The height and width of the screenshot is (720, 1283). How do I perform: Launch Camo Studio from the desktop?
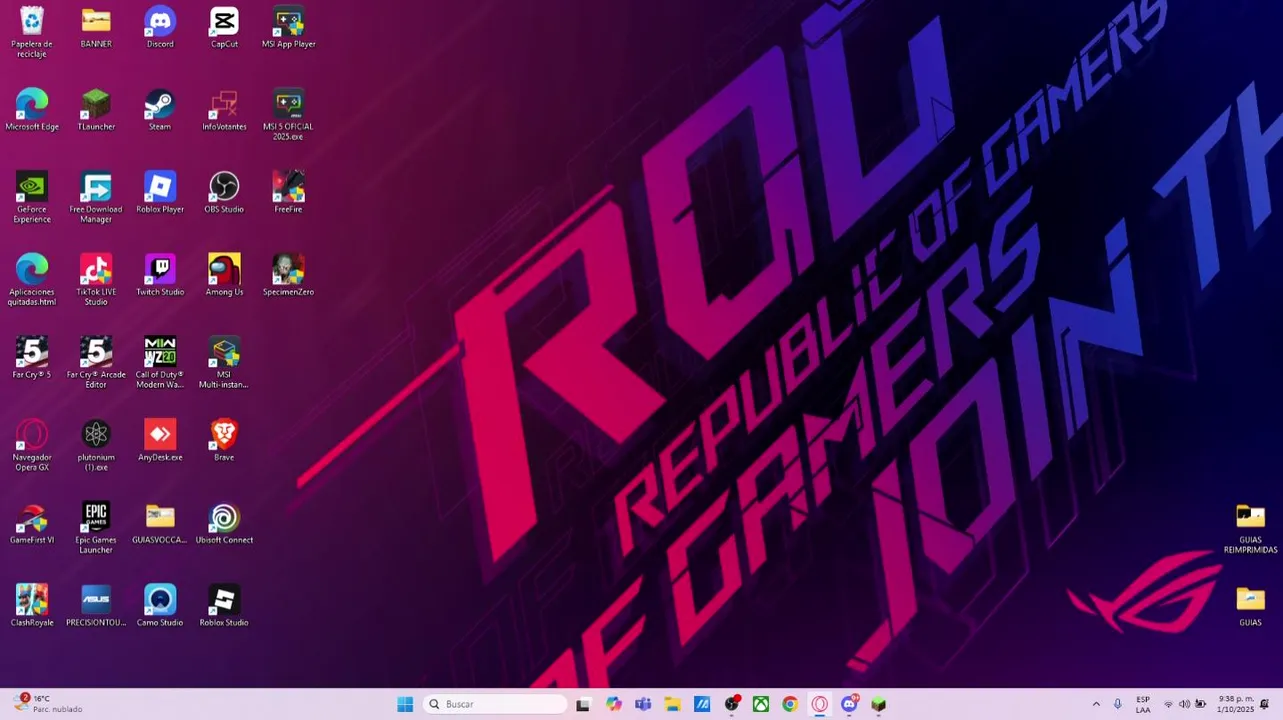point(160,606)
